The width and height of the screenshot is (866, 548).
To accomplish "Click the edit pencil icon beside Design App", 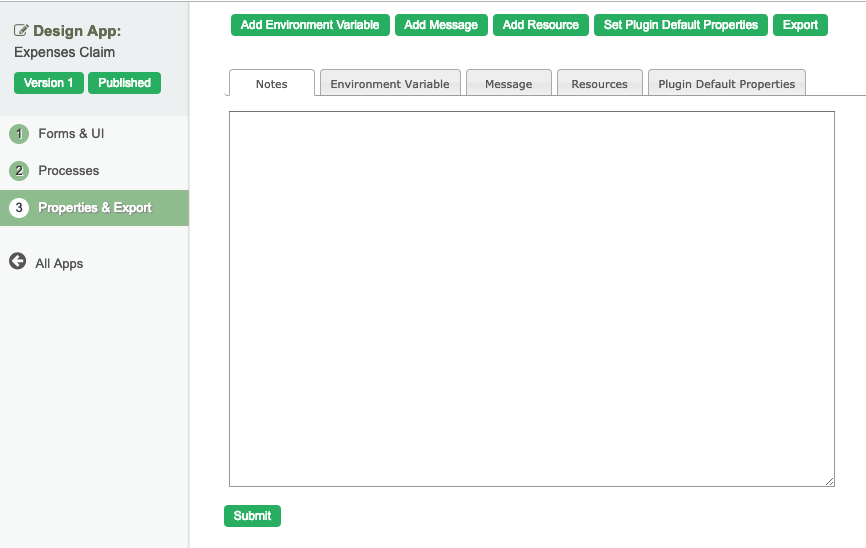I will tap(21, 31).
